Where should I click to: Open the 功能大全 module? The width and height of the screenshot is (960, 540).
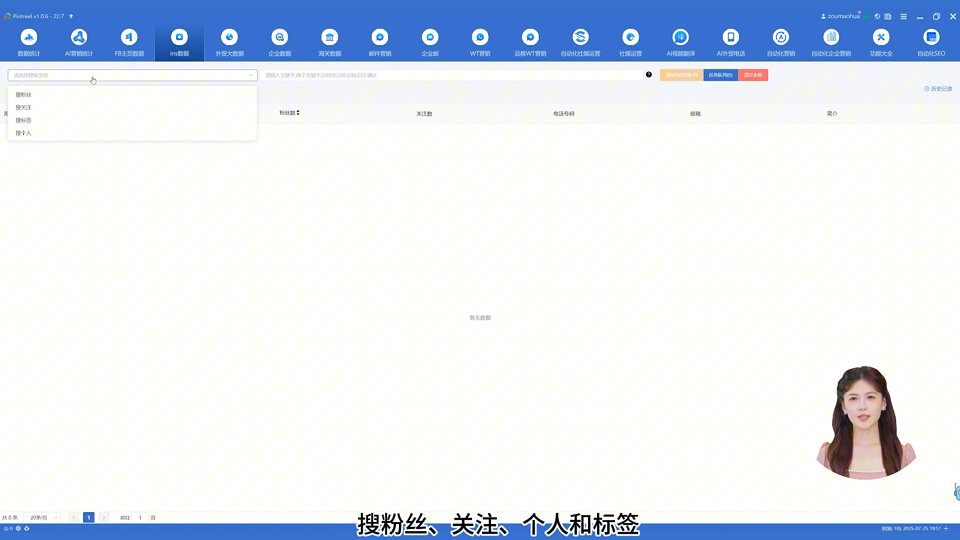(x=881, y=43)
